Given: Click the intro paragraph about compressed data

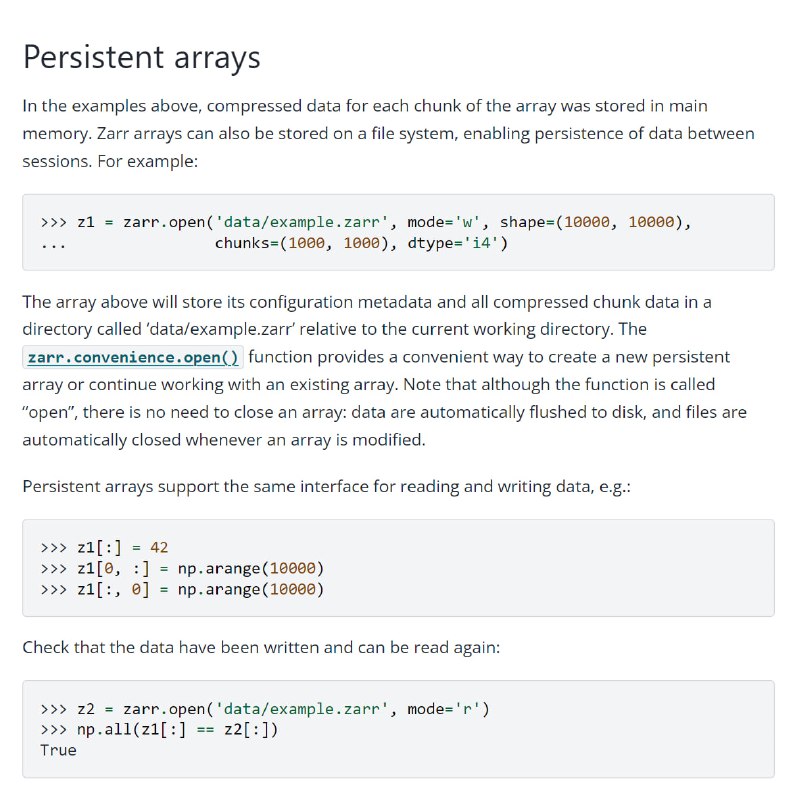Looking at the screenshot, I should click(388, 133).
